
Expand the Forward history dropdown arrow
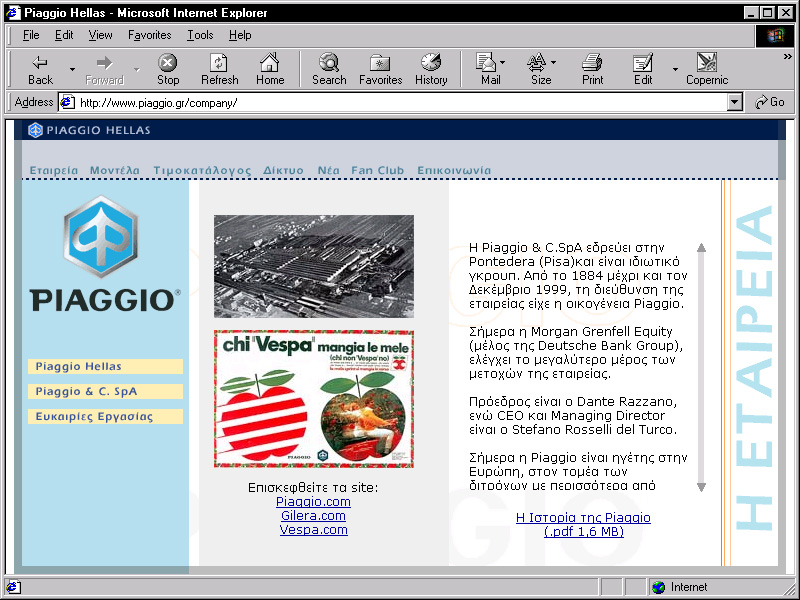point(137,69)
